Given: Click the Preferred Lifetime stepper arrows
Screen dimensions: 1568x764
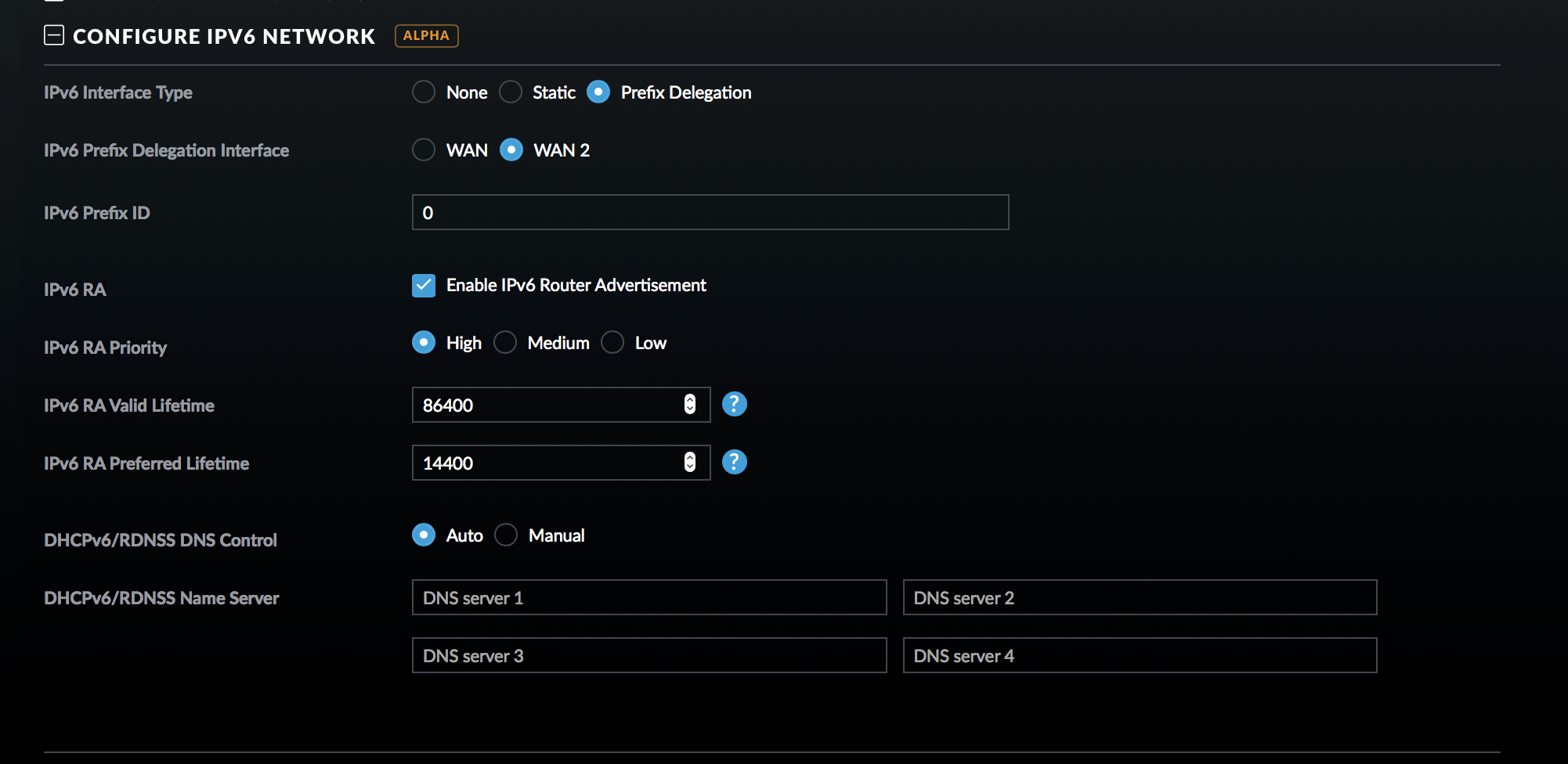Looking at the screenshot, I should tap(689, 463).
